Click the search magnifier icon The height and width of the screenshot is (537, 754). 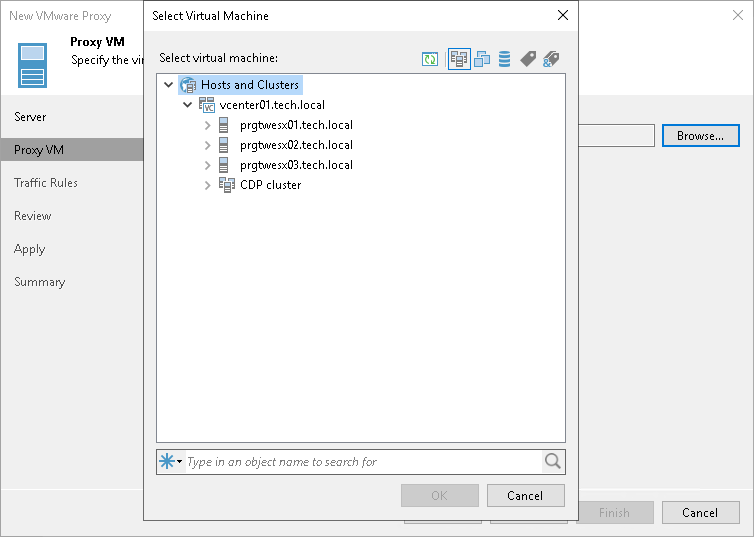553,462
